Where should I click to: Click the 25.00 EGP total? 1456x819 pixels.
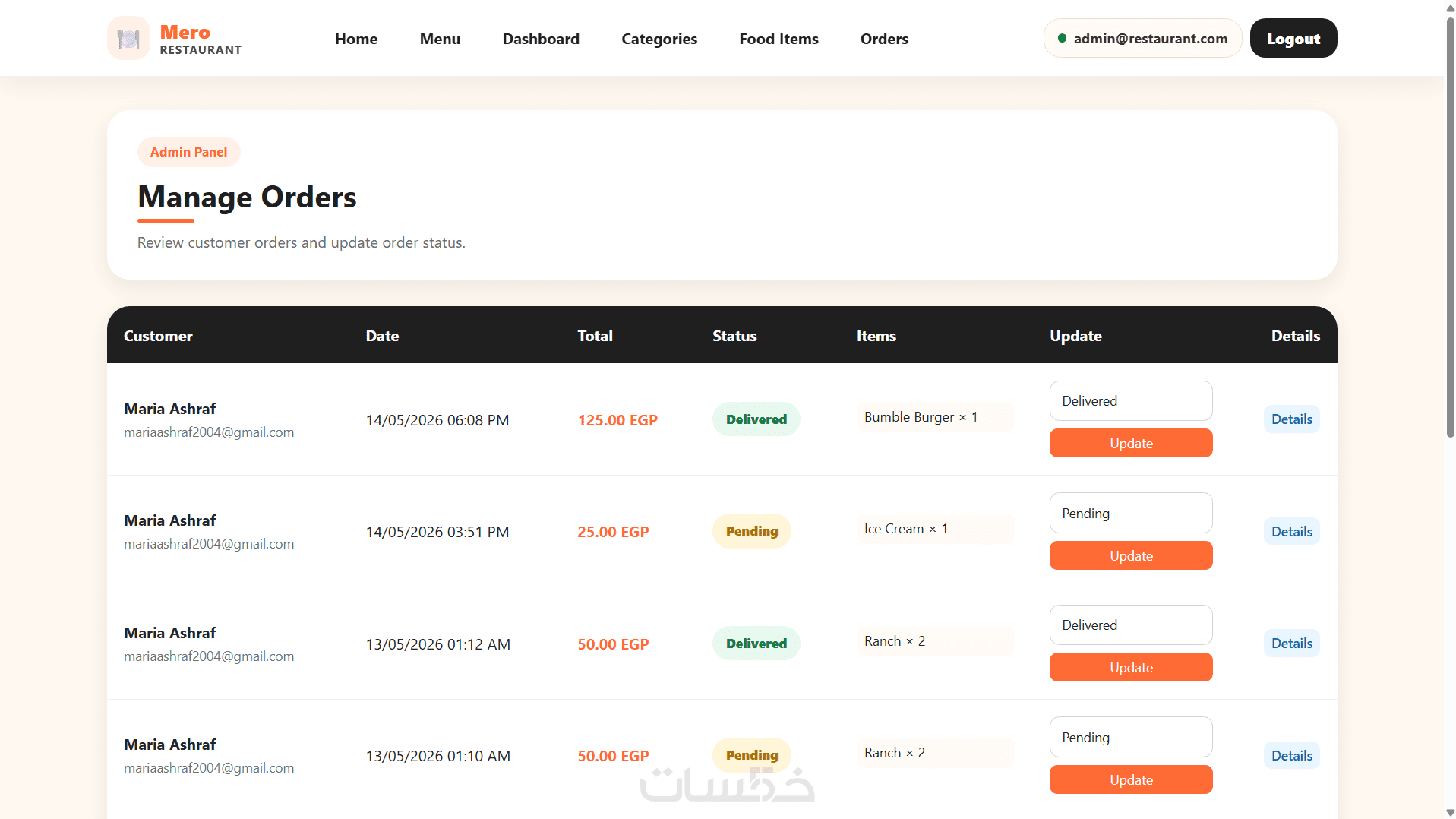pos(613,532)
